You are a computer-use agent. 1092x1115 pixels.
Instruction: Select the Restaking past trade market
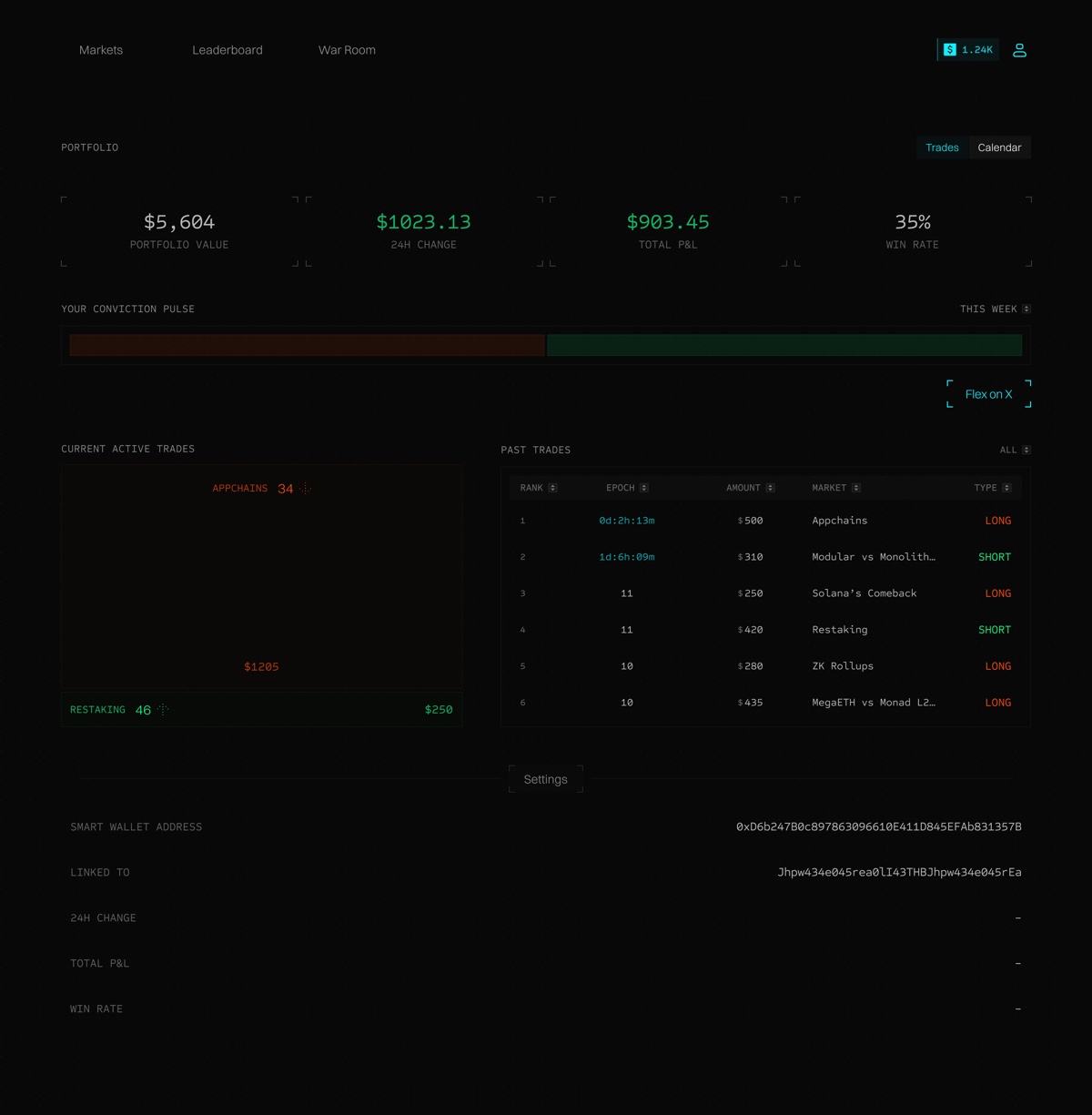(840, 630)
